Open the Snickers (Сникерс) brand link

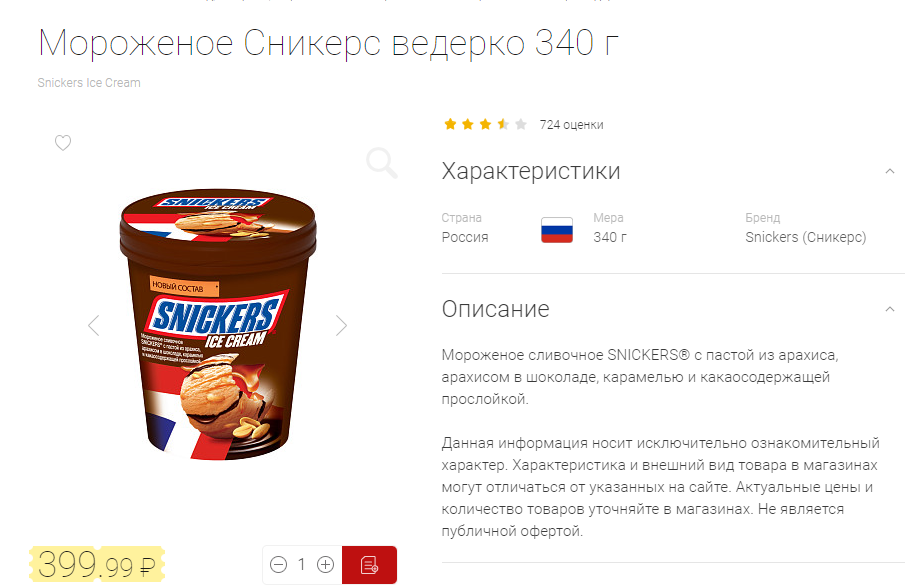tap(805, 237)
